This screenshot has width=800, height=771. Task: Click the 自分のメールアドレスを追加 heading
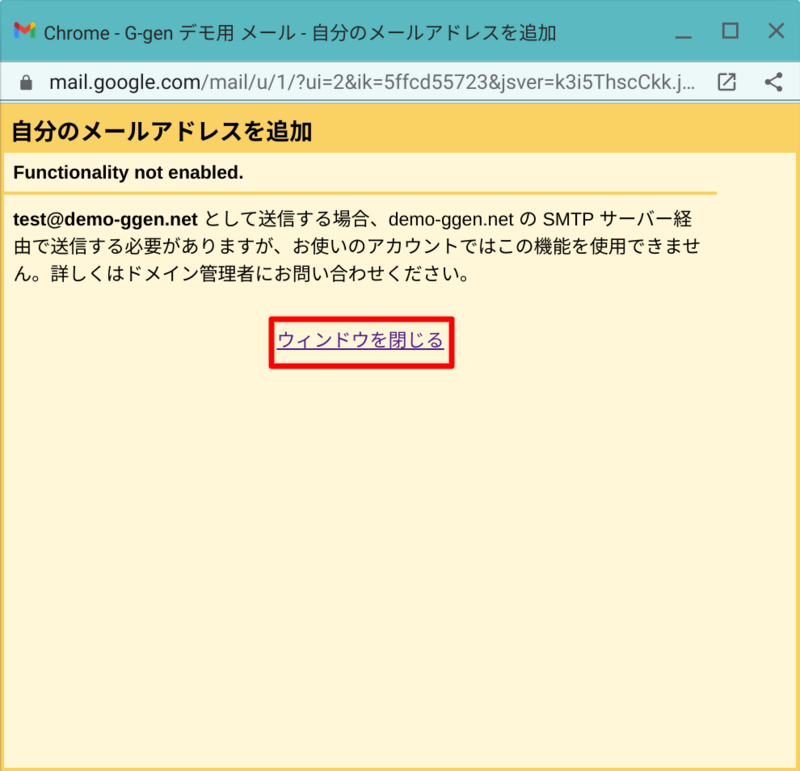pyautogui.click(x=161, y=132)
